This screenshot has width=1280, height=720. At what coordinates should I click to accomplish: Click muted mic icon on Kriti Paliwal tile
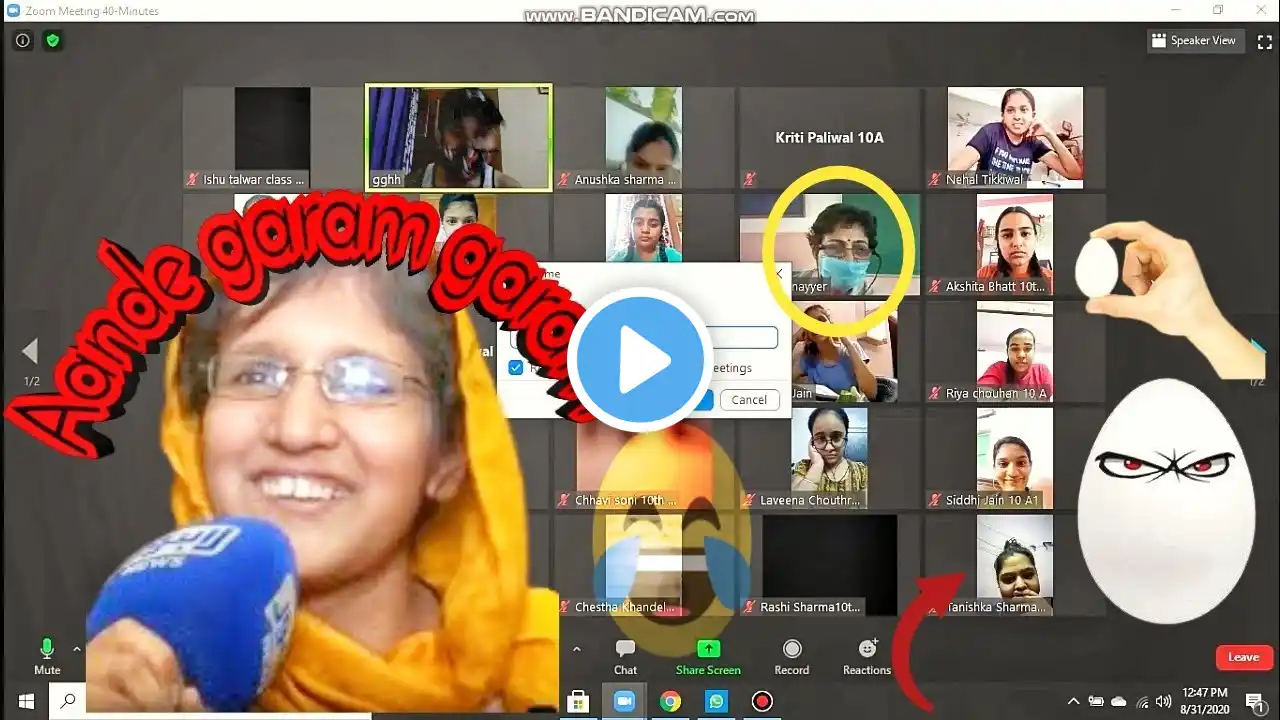point(750,180)
